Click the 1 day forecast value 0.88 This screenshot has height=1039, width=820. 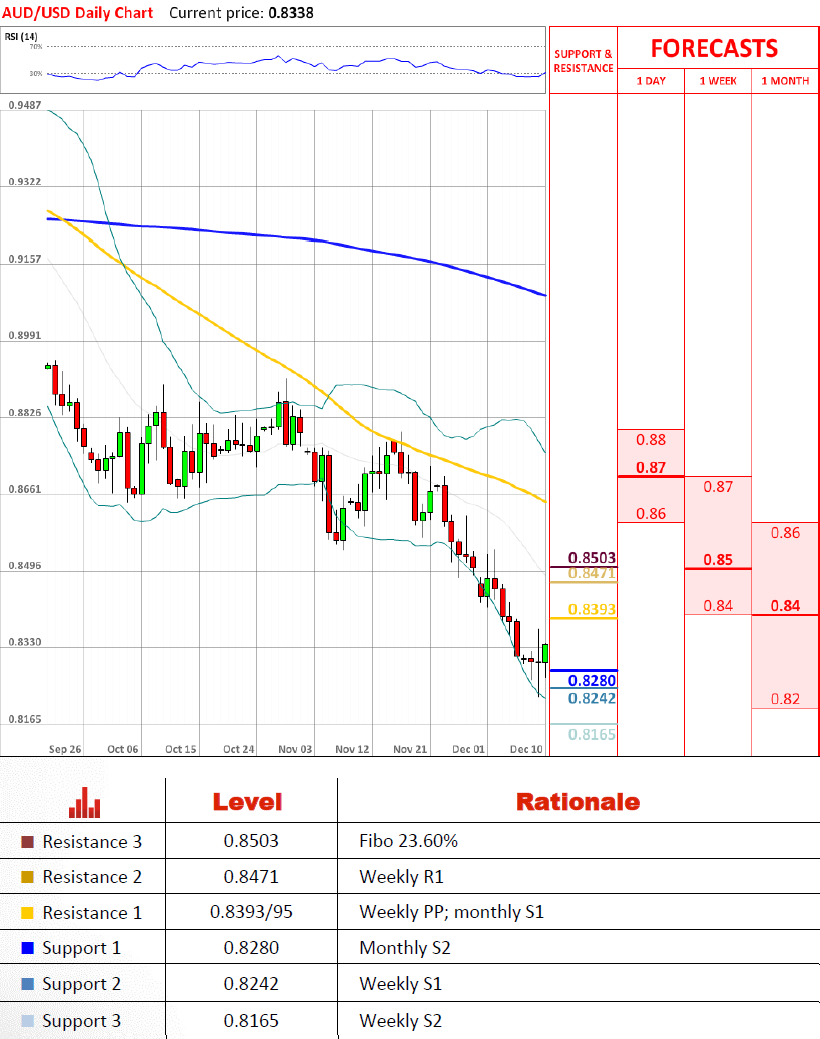click(x=650, y=440)
